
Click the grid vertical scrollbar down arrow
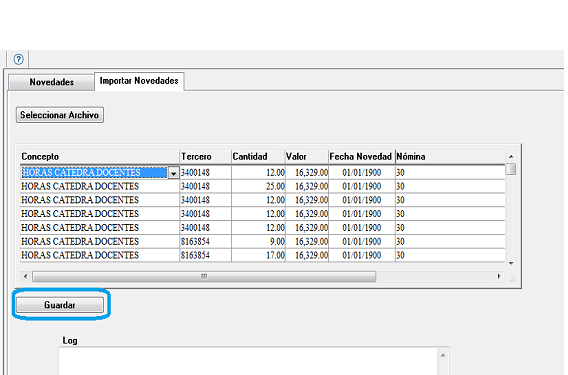[x=511, y=263]
